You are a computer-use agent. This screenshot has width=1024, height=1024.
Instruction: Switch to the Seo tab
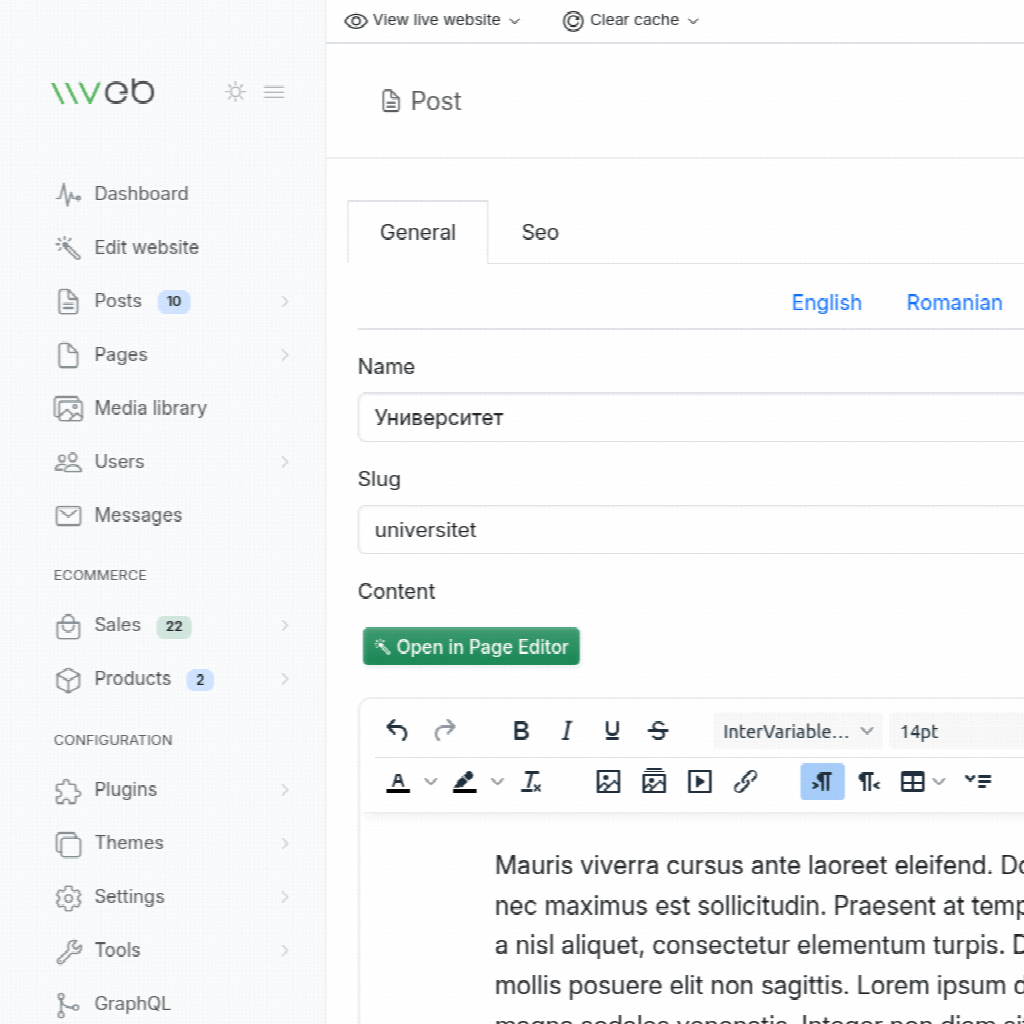tap(540, 232)
